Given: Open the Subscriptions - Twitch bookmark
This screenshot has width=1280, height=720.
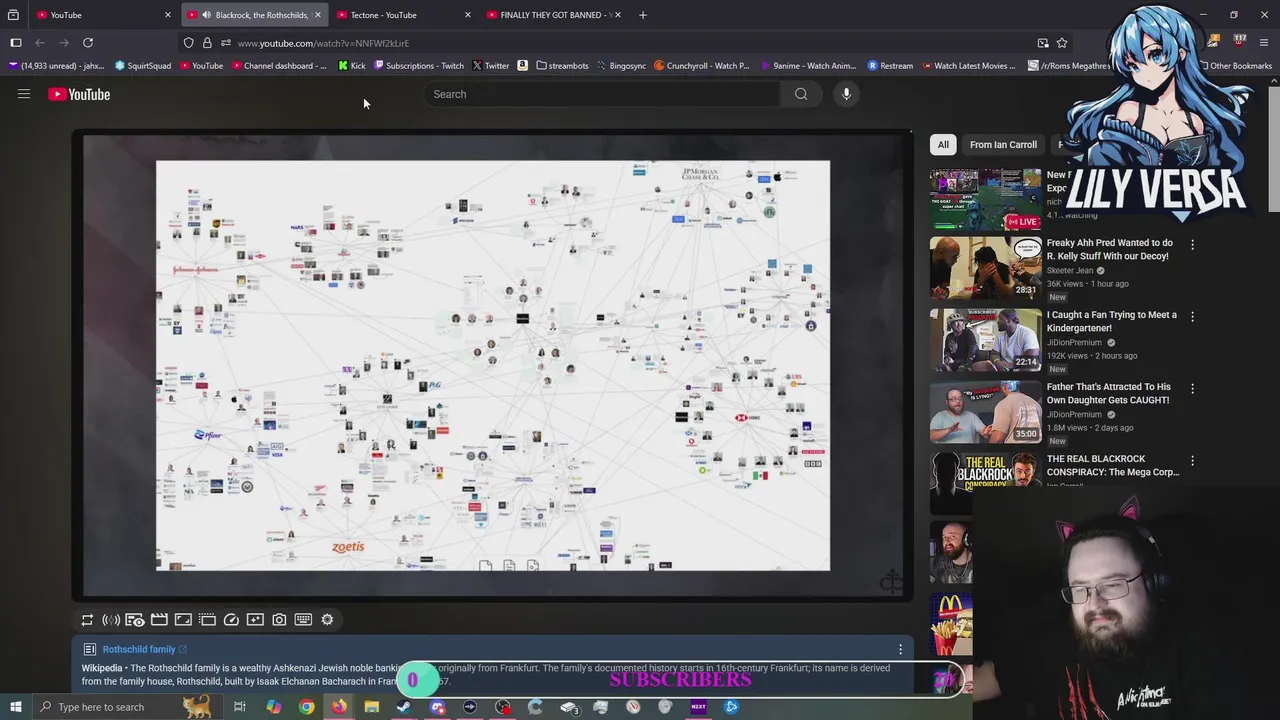Looking at the screenshot, I should point(419,66).
